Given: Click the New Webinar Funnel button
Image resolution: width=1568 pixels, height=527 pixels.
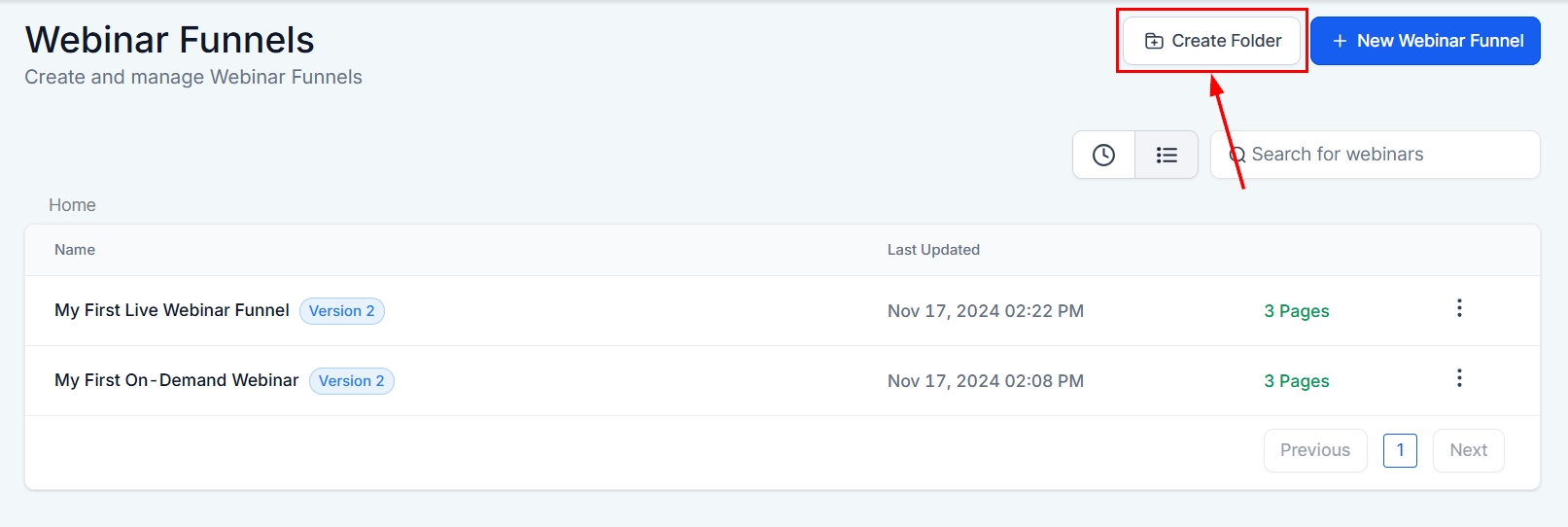Looking at the screenshot, I should (1425, 41).
